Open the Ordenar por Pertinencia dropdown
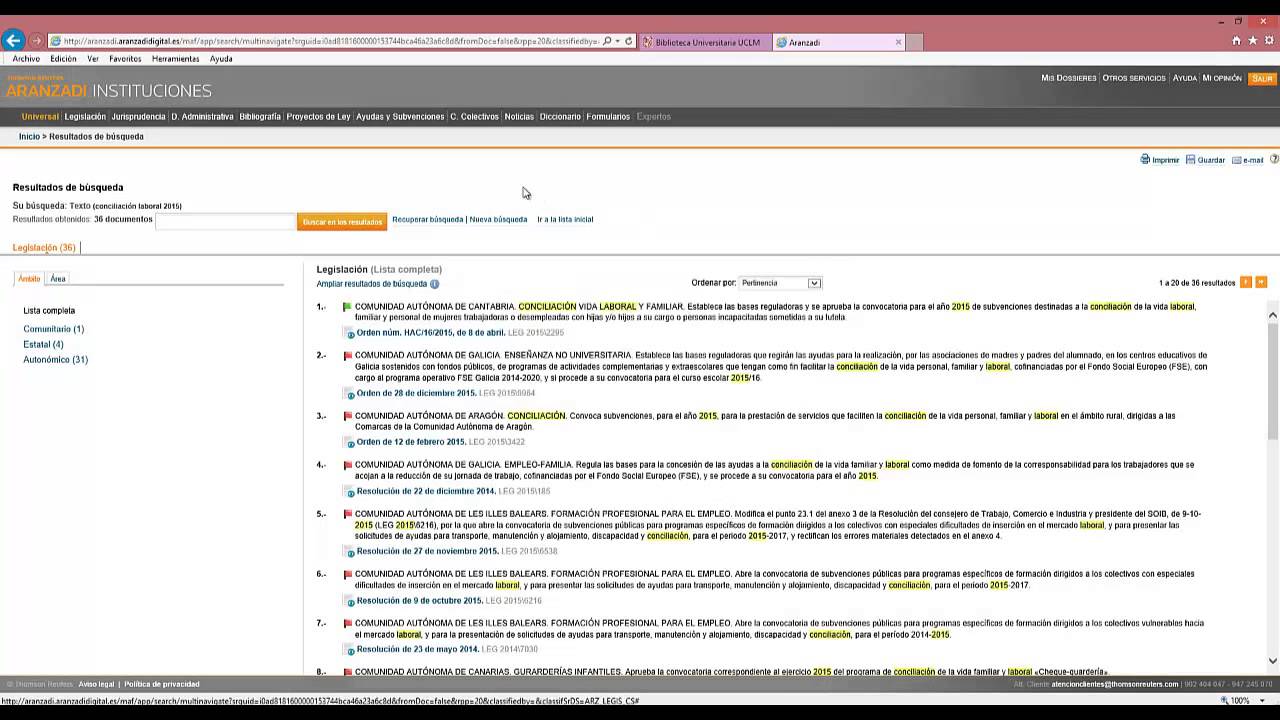The image size is (1280, 720). click(780, 283)
